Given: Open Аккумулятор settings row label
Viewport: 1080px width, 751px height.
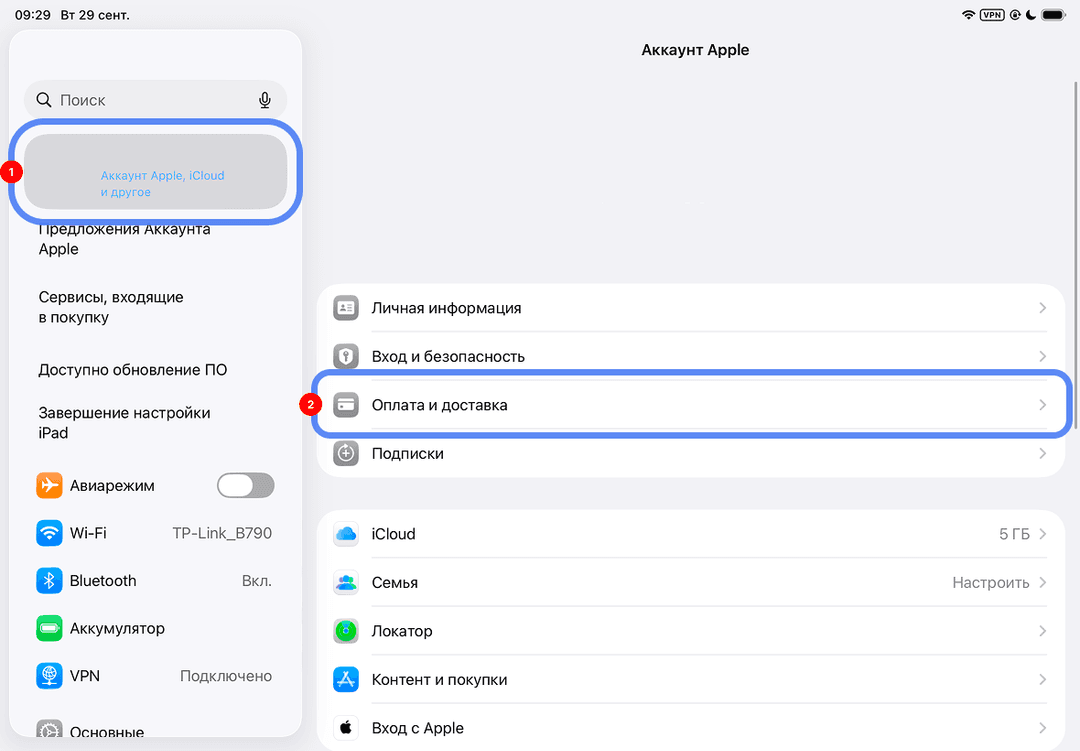Looking at the screenshot, I should click(117, 628).
